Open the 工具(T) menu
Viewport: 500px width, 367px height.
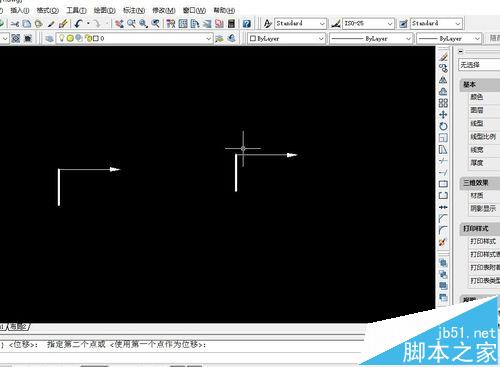(x=76, y=10)
